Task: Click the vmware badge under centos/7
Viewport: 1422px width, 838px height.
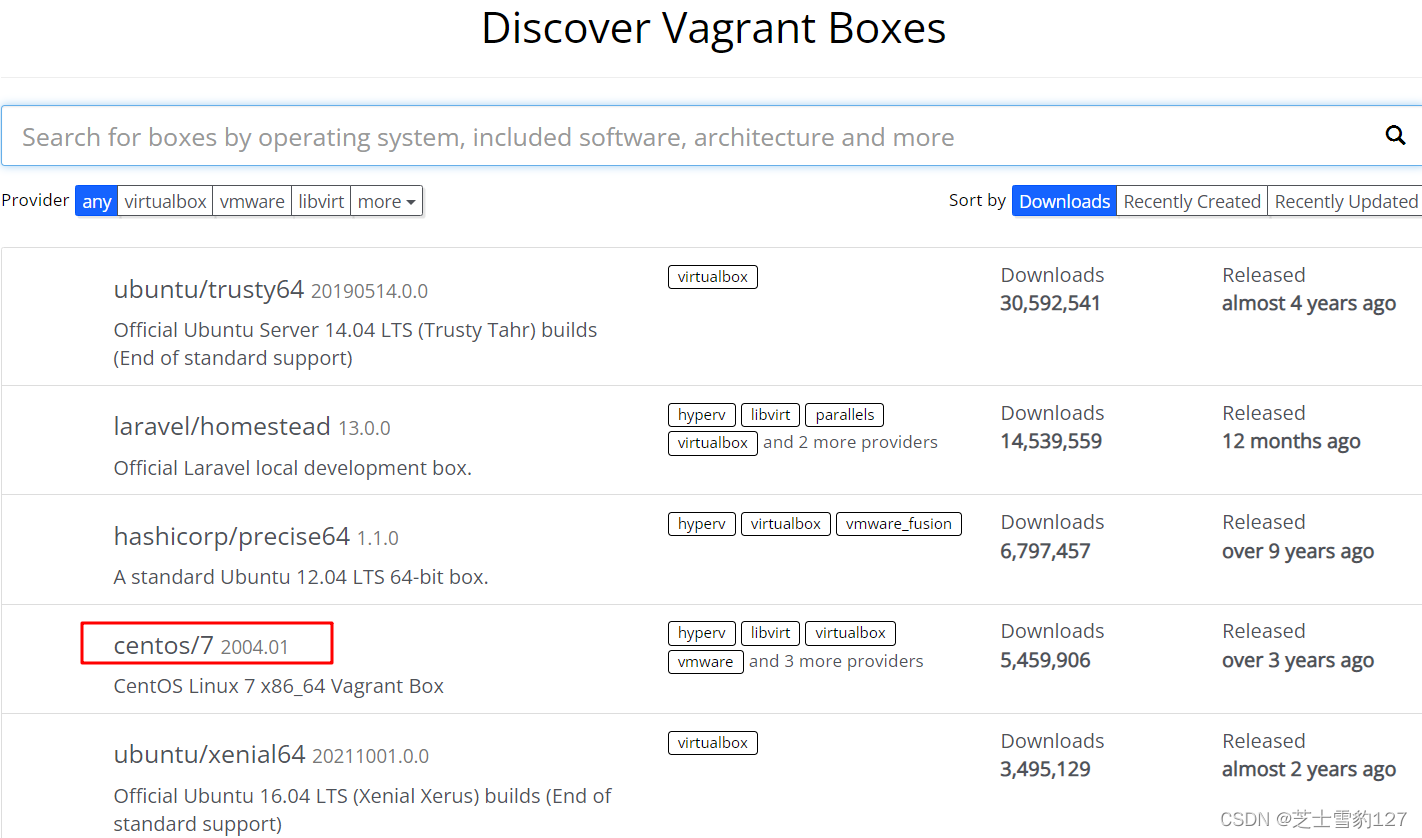Action: (705, 661)
